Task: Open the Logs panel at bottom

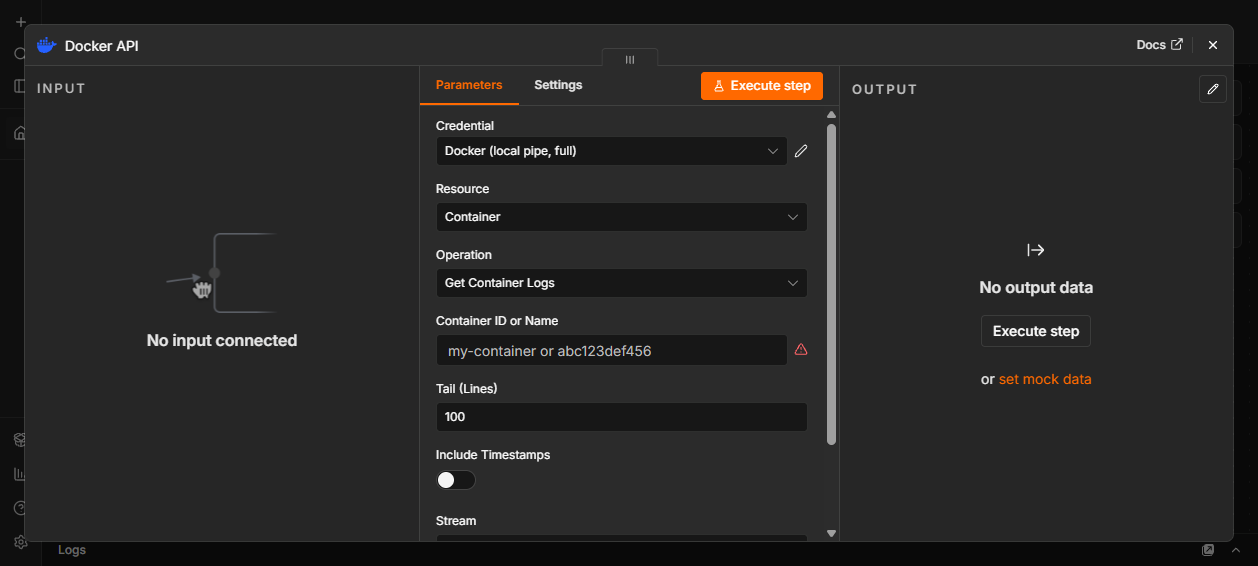Action: click(x=72, y=550)
